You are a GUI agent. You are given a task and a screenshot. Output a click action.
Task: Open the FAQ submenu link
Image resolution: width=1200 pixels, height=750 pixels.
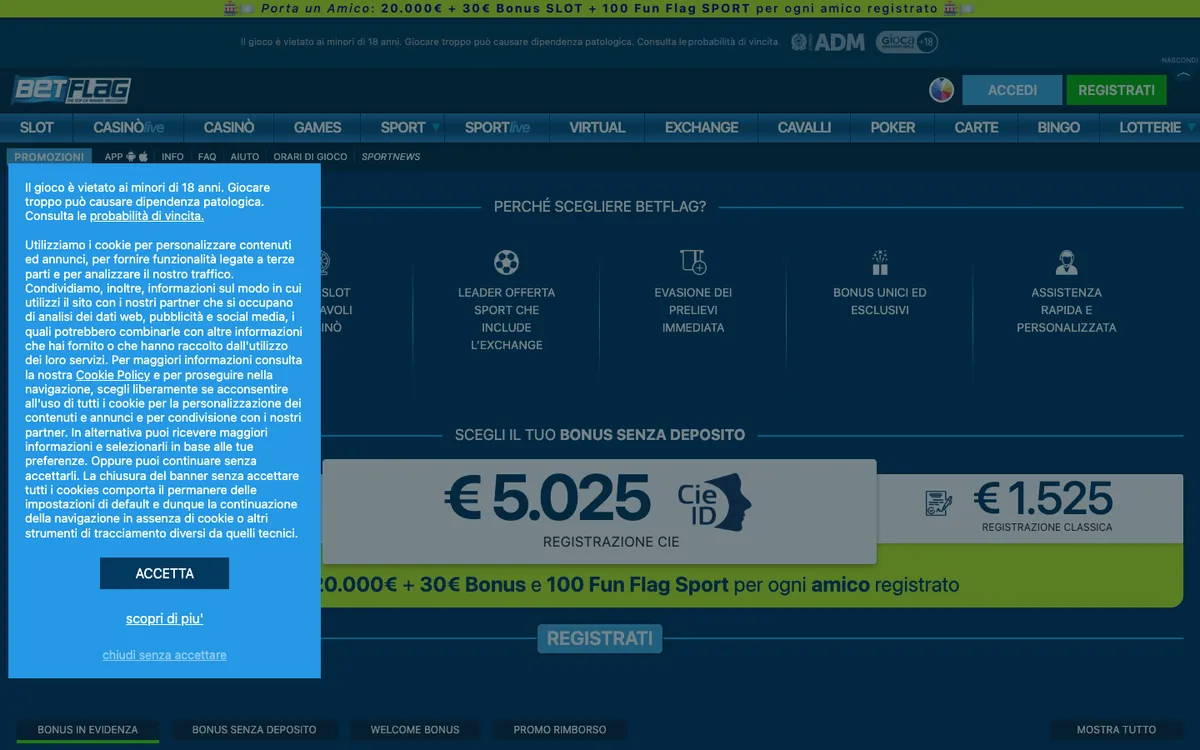(207, 157)
